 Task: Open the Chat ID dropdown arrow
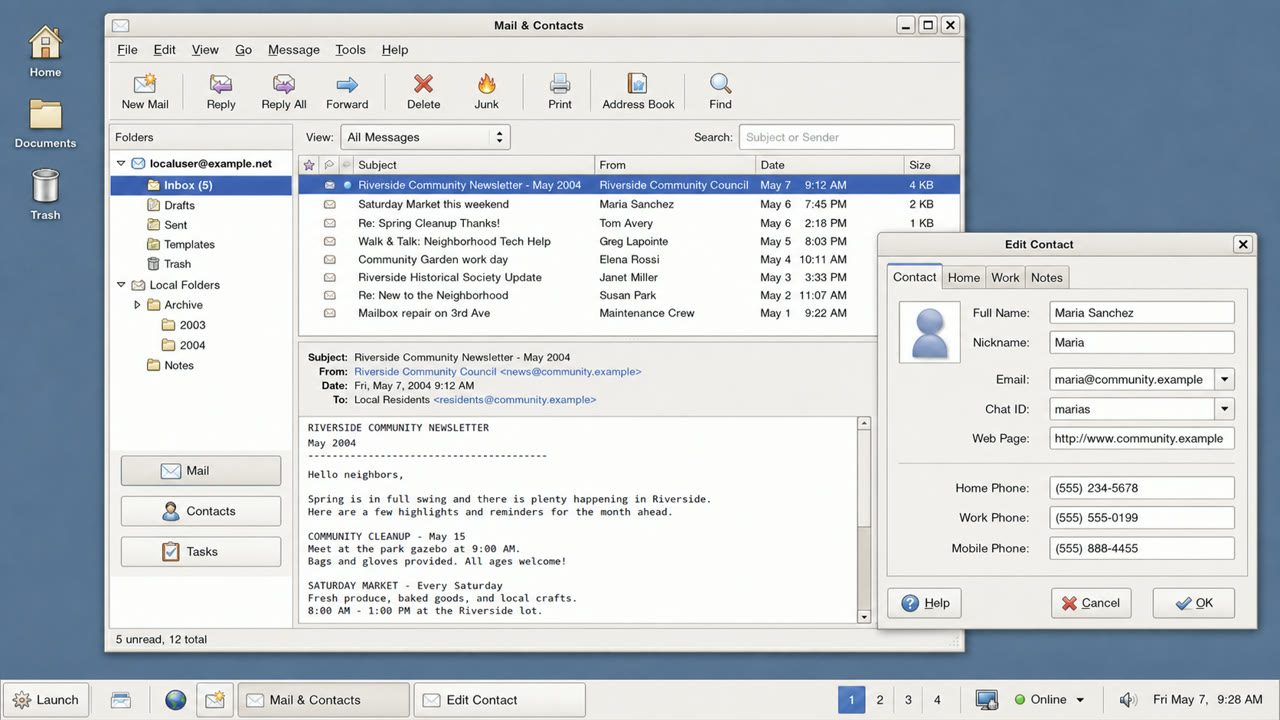tap(1225, 409)
